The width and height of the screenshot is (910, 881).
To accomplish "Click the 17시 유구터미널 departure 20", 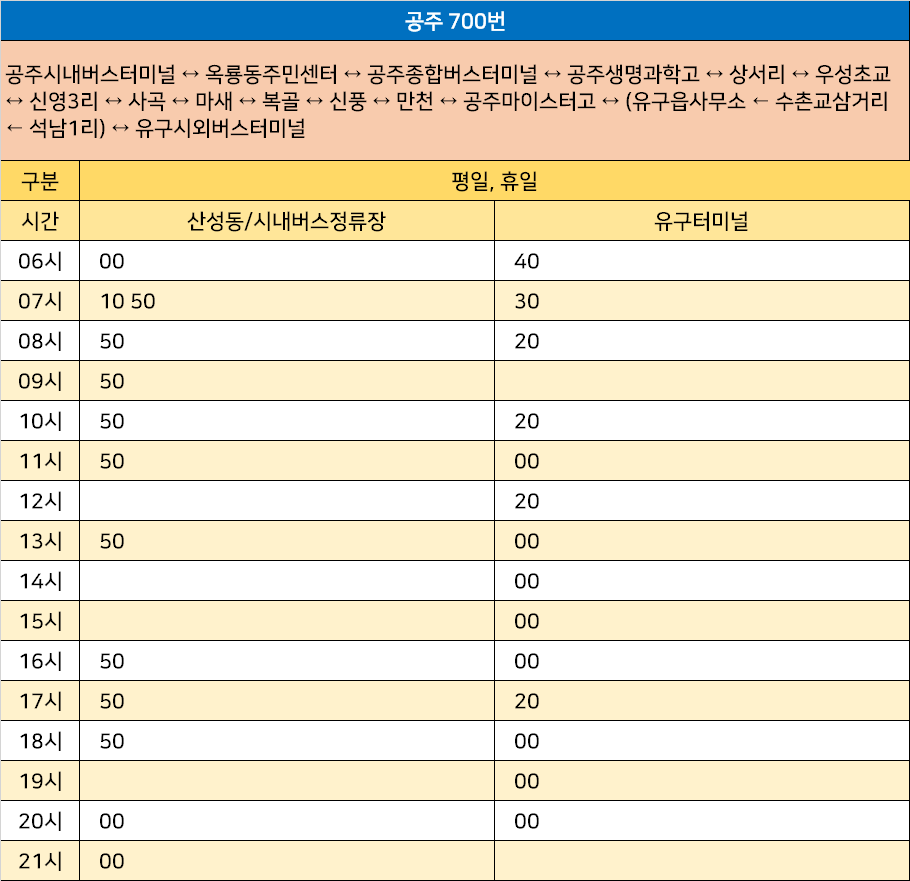I will [526, 702].
